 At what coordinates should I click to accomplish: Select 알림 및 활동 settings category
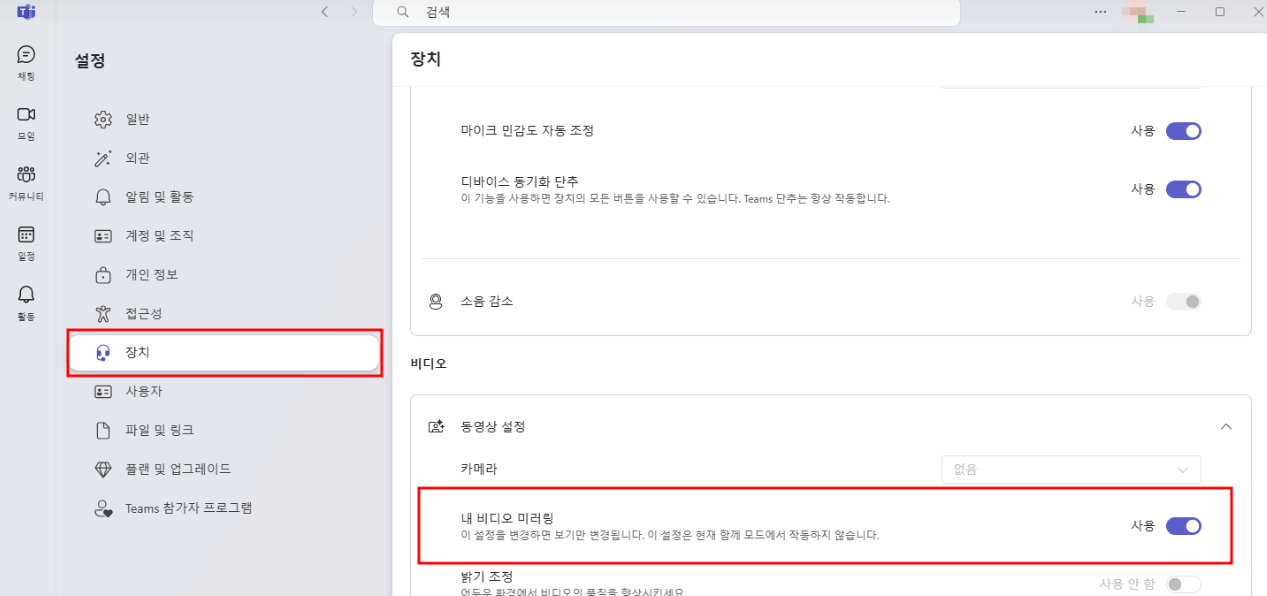pyautogui.click(x=159, y=197)
